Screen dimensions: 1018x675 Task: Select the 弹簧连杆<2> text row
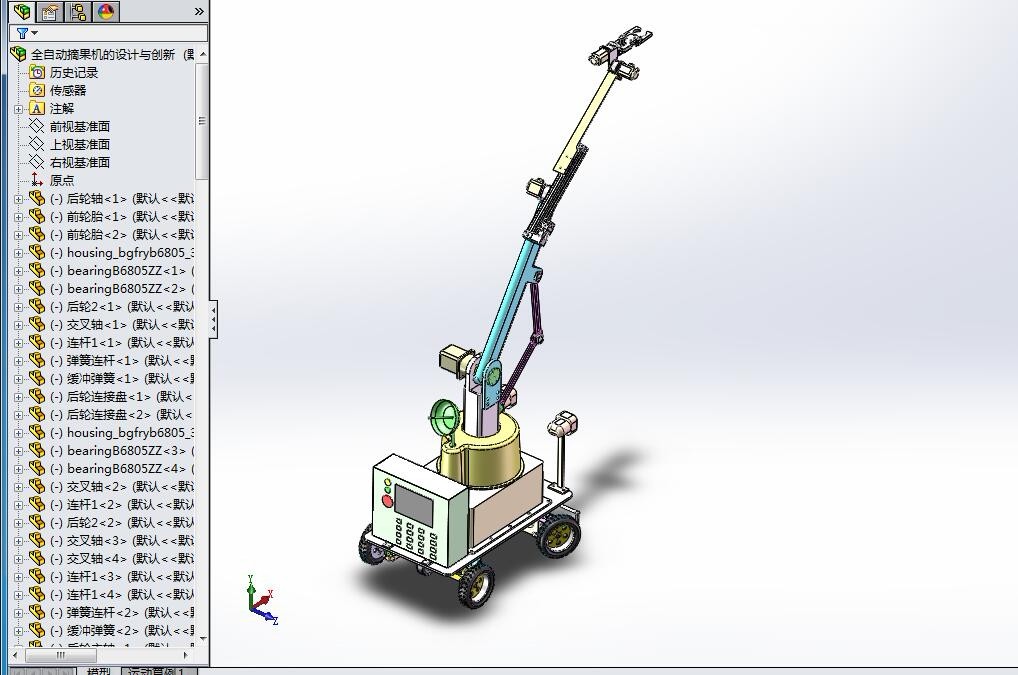(x=122, y=612)
